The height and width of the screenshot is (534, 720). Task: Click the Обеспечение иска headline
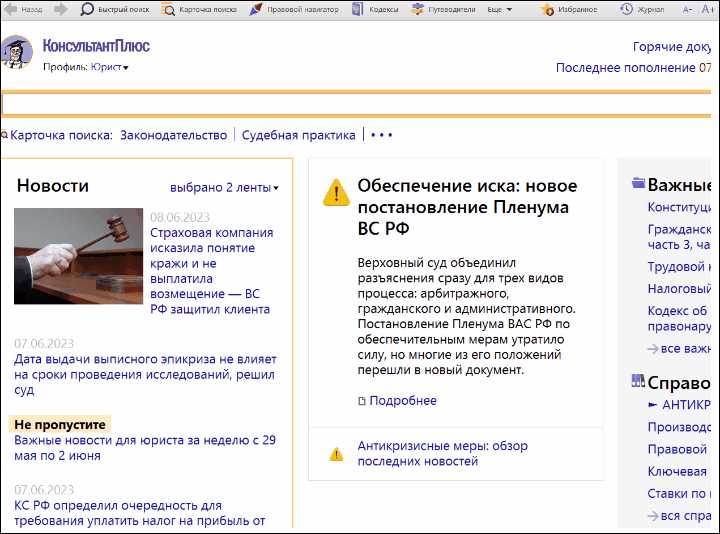point(467,207)
